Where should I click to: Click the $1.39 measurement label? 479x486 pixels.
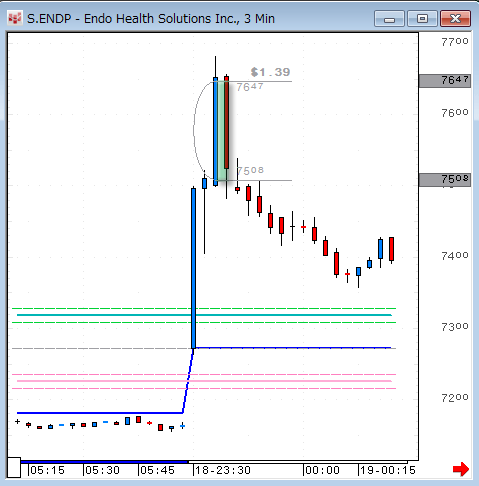point(270,72)
